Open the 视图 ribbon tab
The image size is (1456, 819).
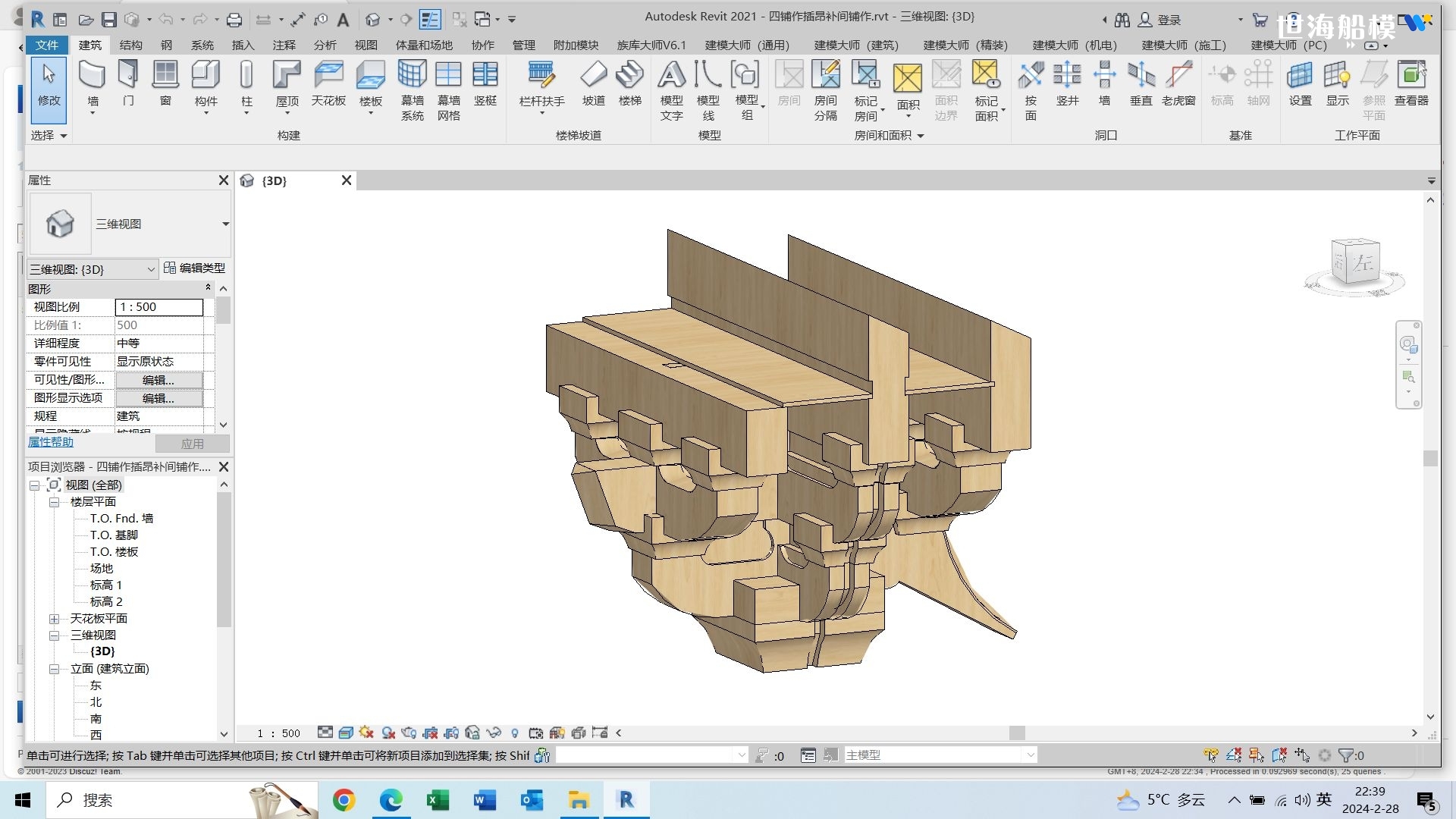tap(366, 45)
